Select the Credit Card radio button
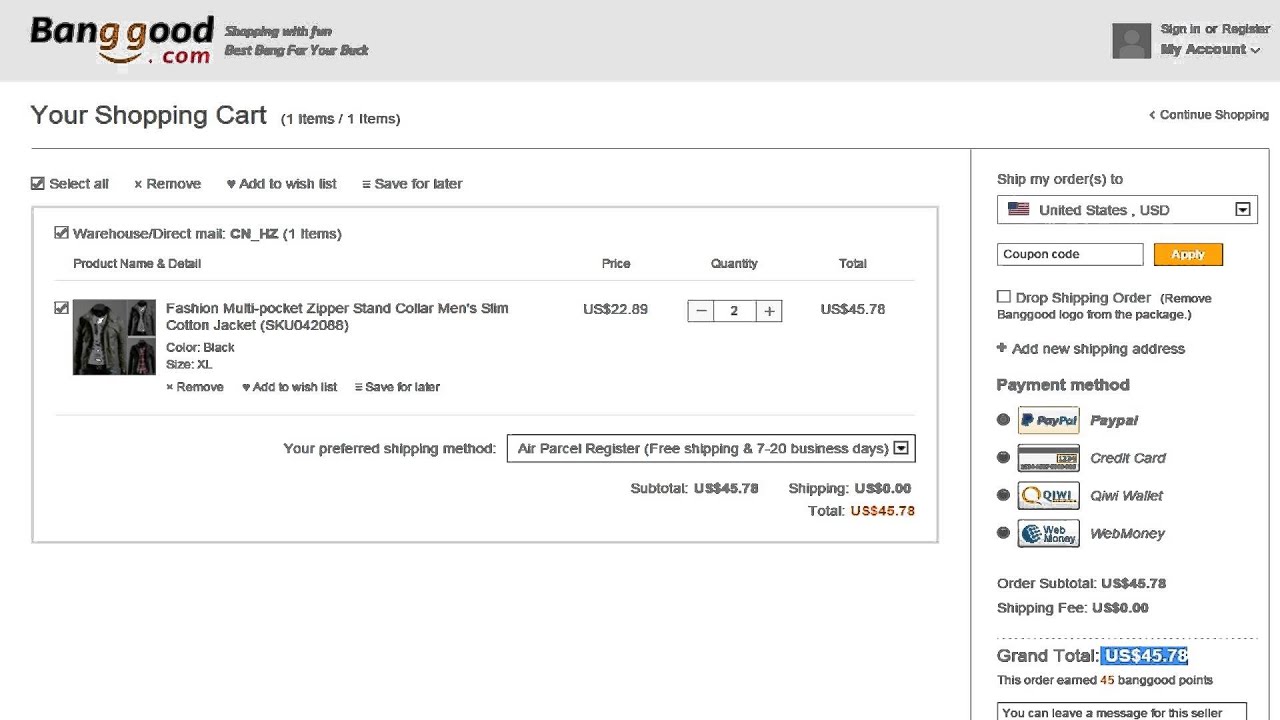 click(x=1003, y=457)
